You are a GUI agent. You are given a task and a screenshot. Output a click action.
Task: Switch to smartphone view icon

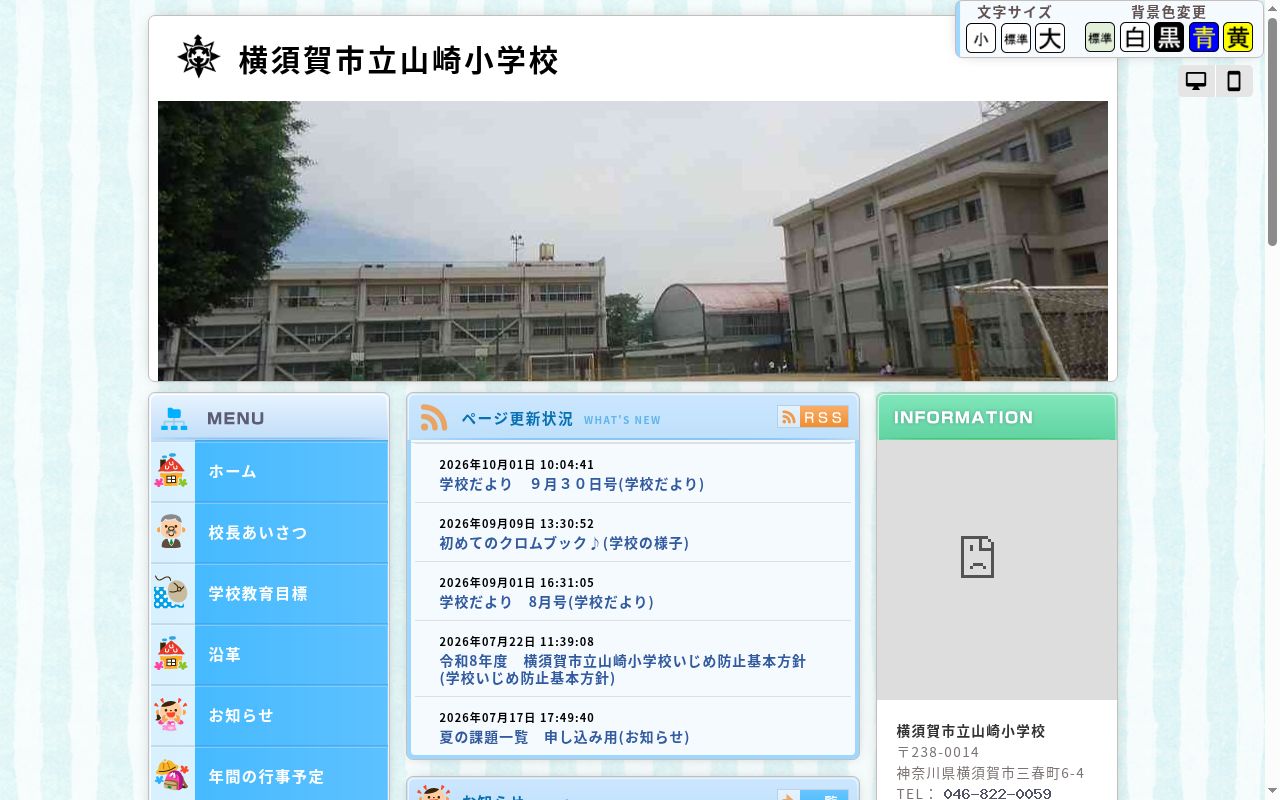coord(1234,81)
